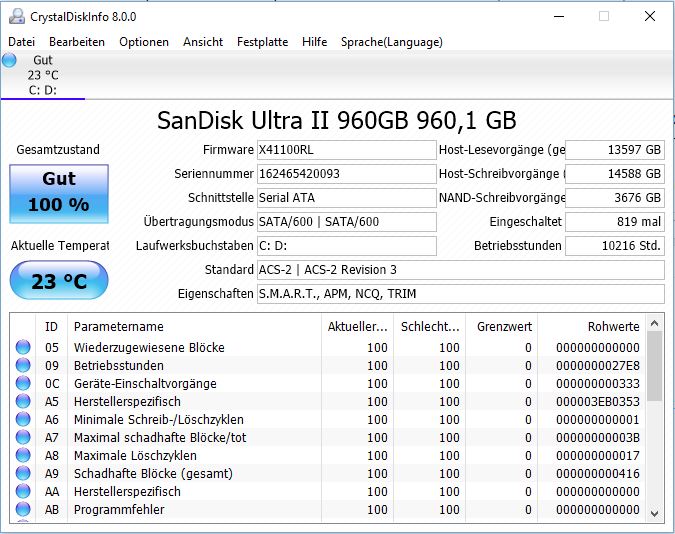Minimize the CrystalDiskInfo window
Screen dimensions: 675x534
pos(559,16)
